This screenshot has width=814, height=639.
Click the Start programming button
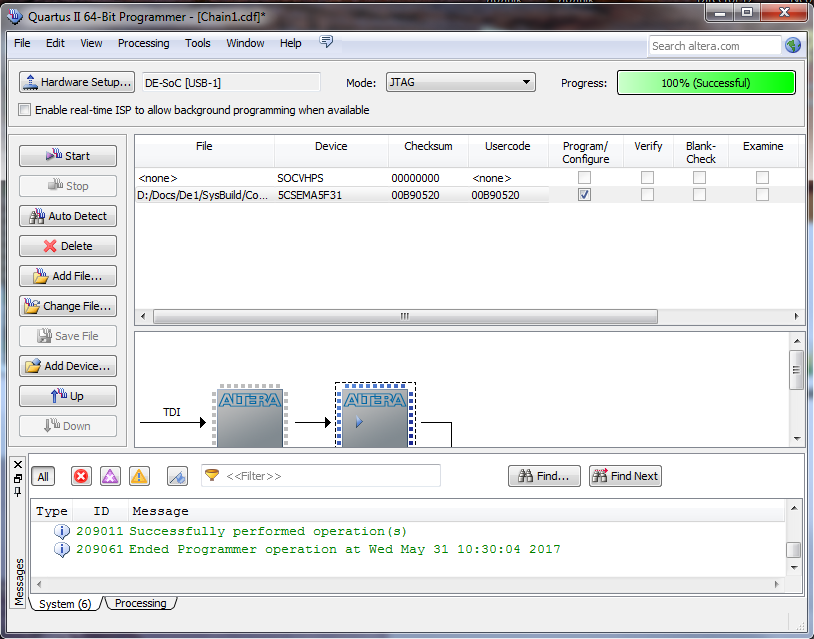[x=68, y=156]
